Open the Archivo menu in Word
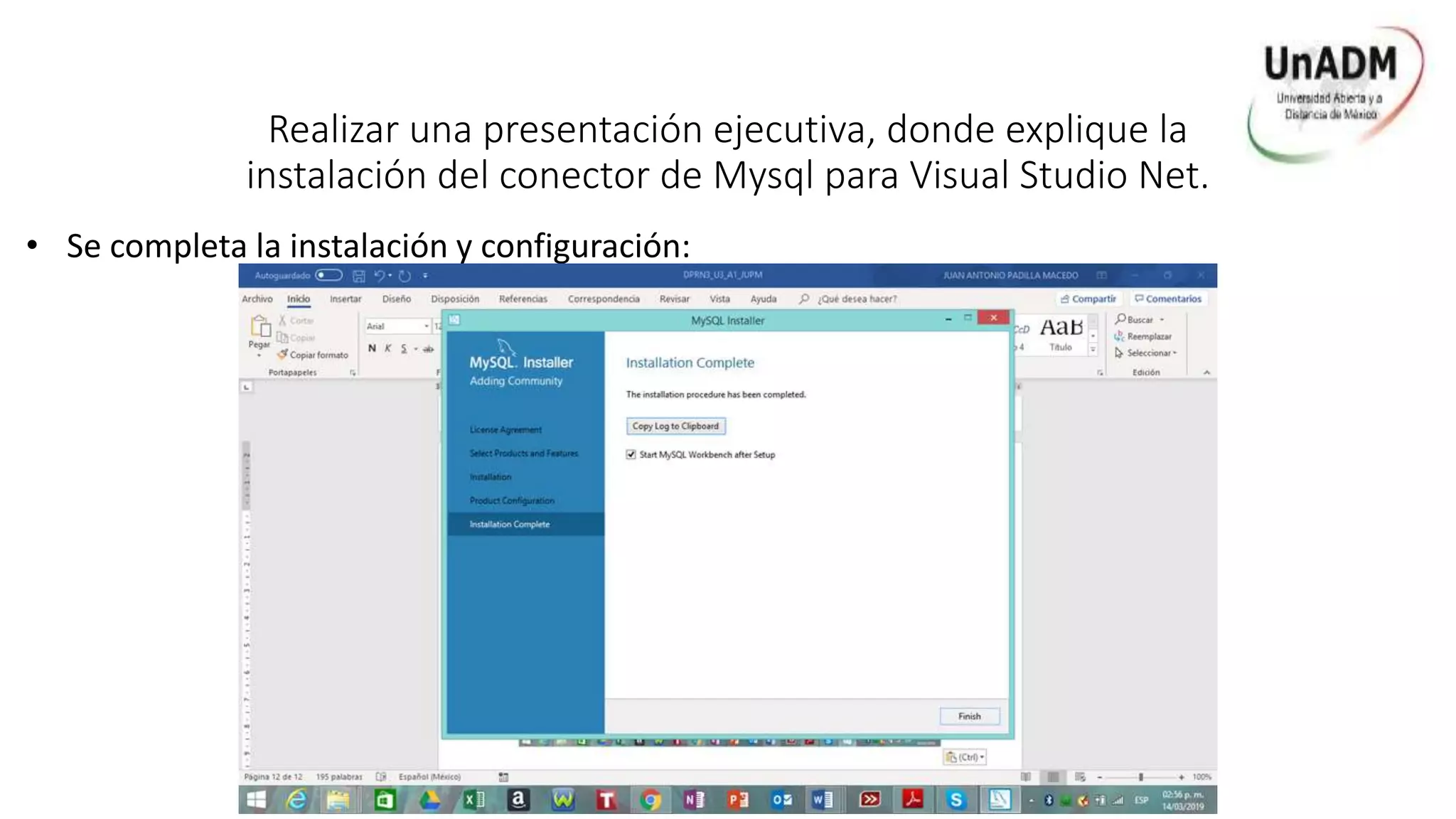This screenshot has width=1456, height=819. (x=257, y=299)
